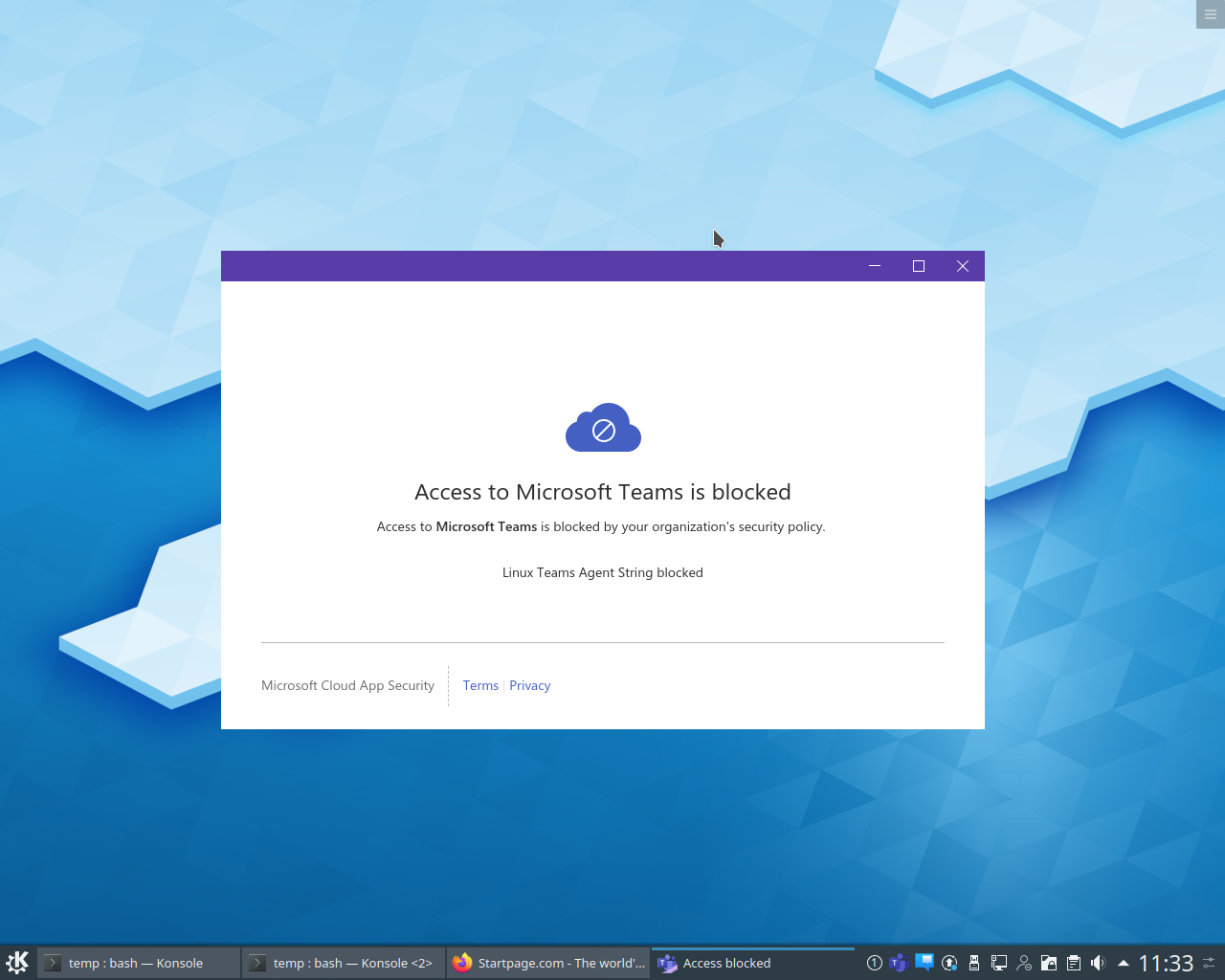Open the audio volume tray icon
This screenshot has width=1225, height=980.
click(1098, 963)
